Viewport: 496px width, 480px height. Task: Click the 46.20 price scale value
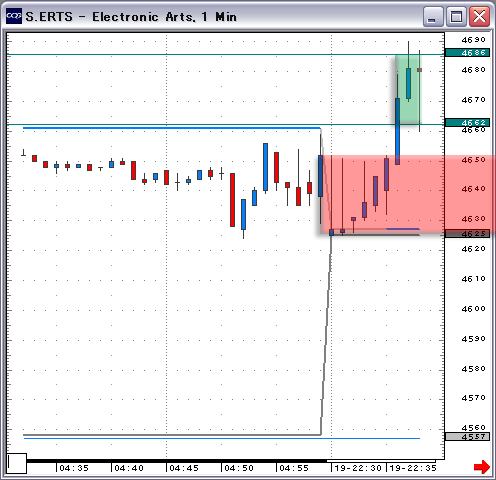coord(473,249)
